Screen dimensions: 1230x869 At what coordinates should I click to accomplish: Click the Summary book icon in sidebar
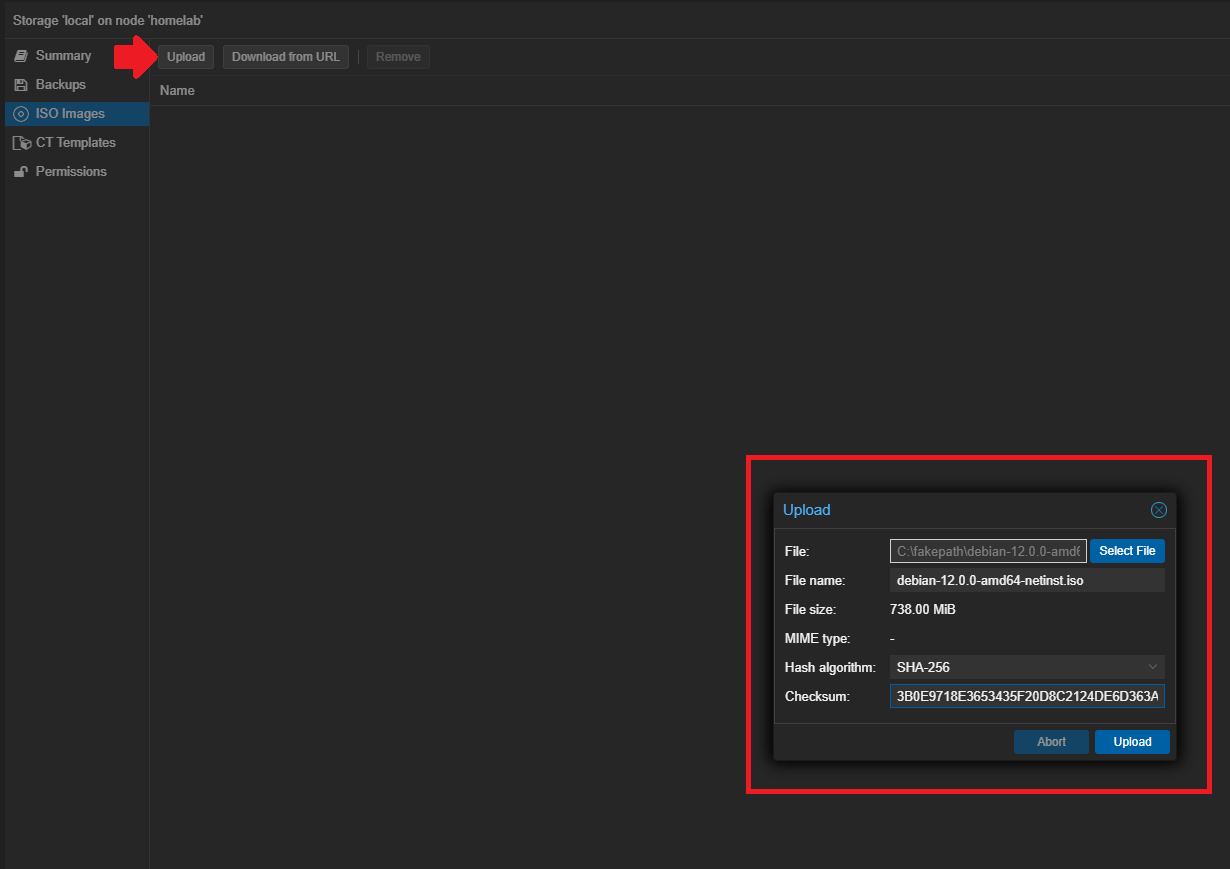20,56
